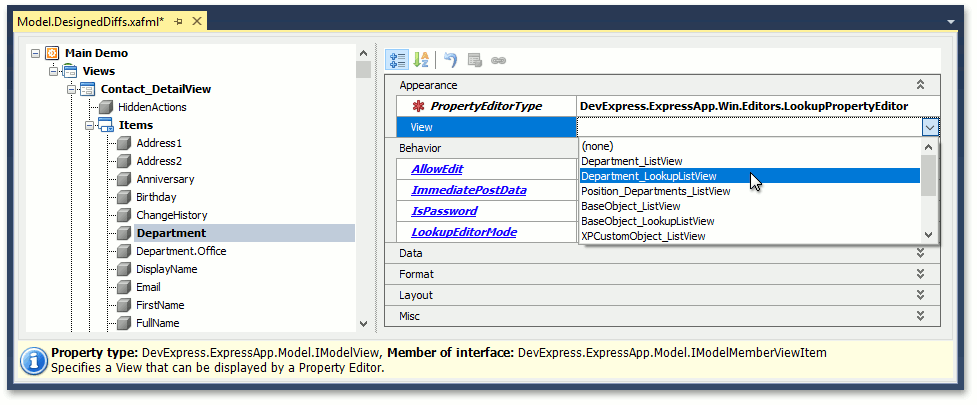Viewport: 977px width, 405px height.
Task: Close the Model.DesignedDiffs.xafml tab
Action: [x=197, y=21]
